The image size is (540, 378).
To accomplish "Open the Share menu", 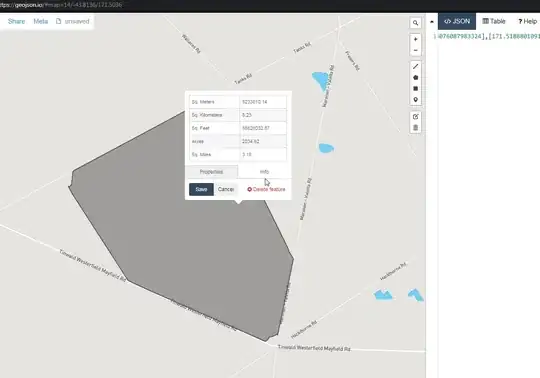I will coord(17,21).
